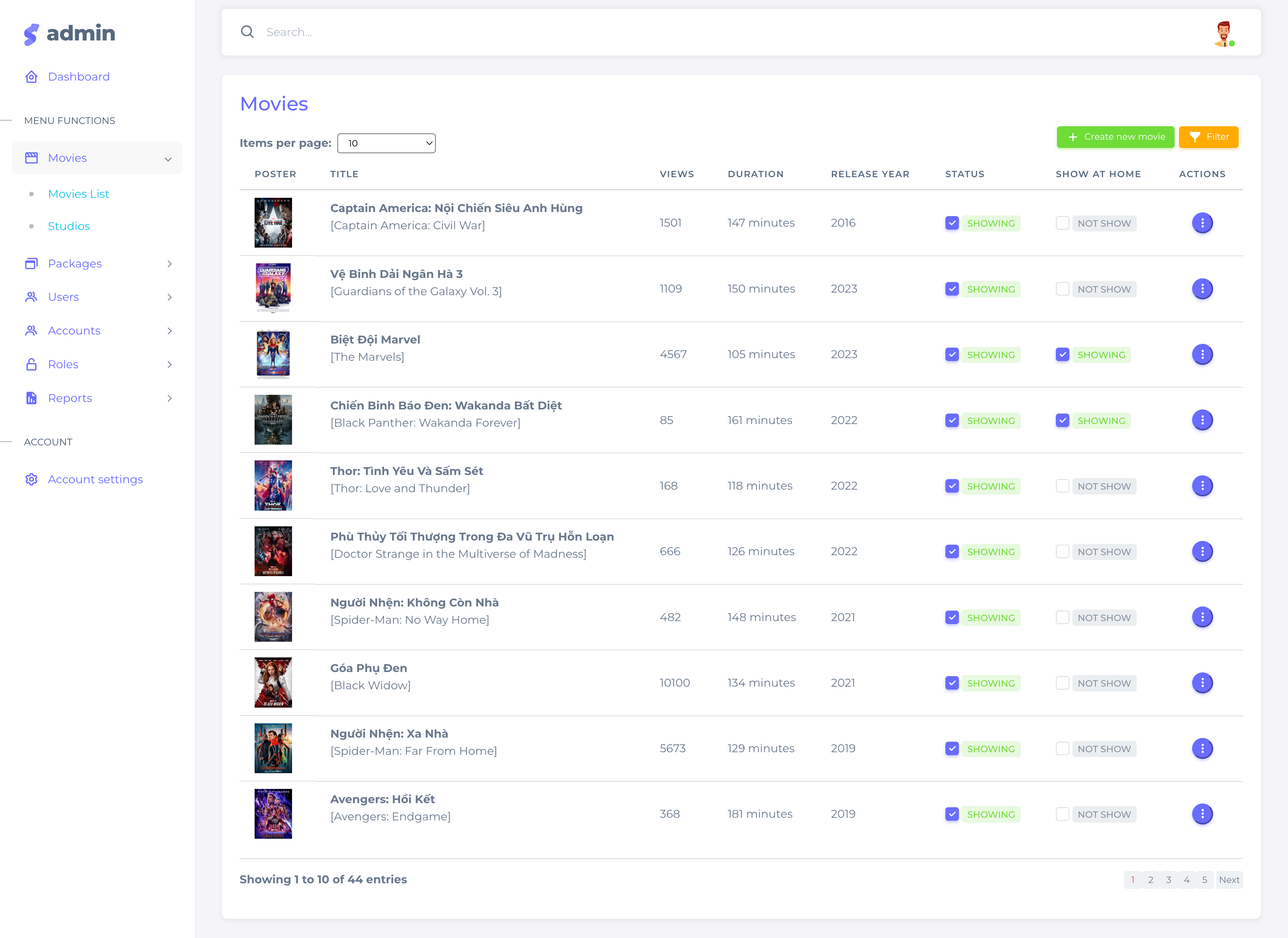Click title Góa Phụ Đen

tap(368, 668)
